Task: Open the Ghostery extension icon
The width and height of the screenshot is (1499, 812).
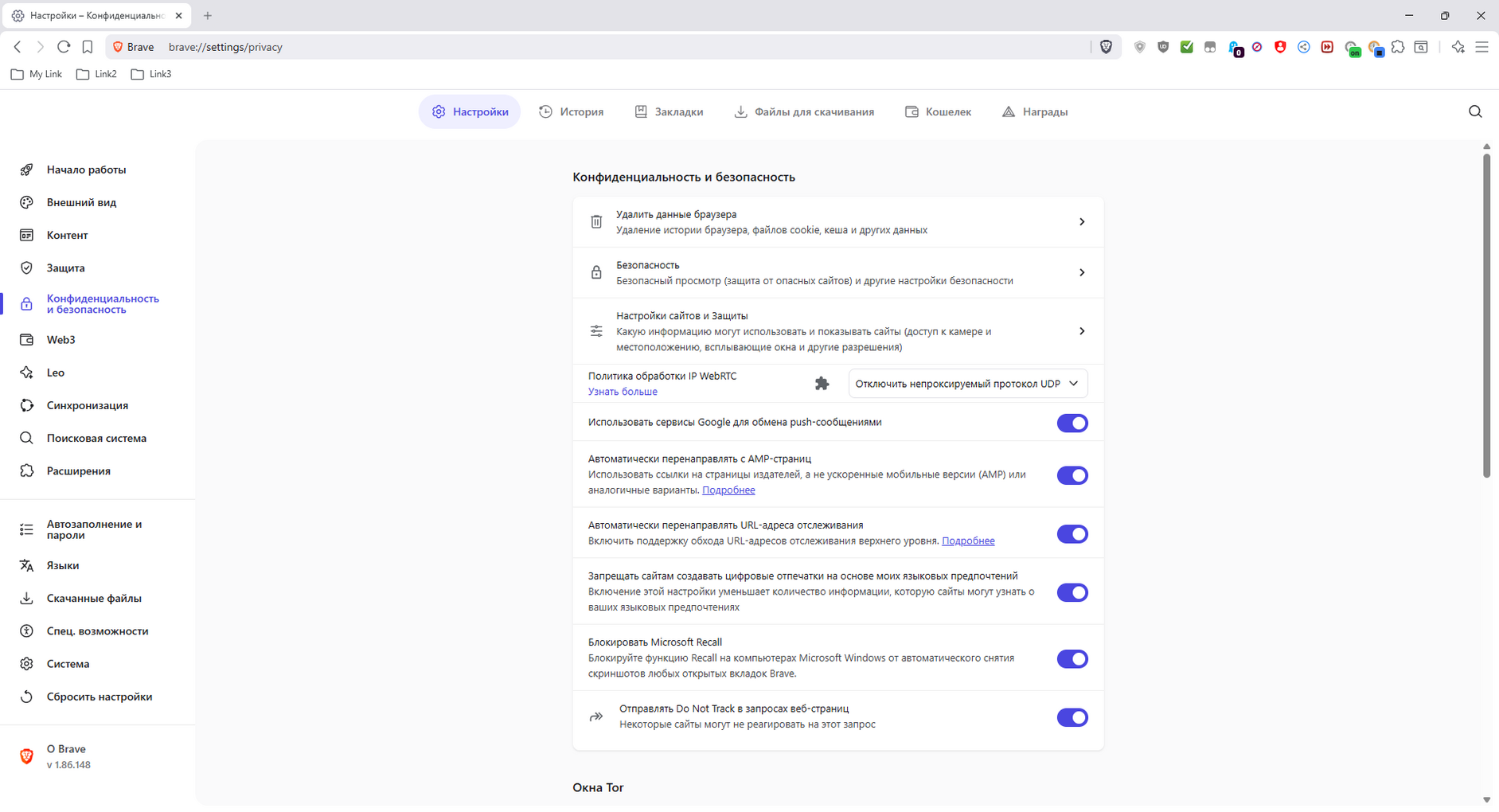Action: coord(1235,47)
